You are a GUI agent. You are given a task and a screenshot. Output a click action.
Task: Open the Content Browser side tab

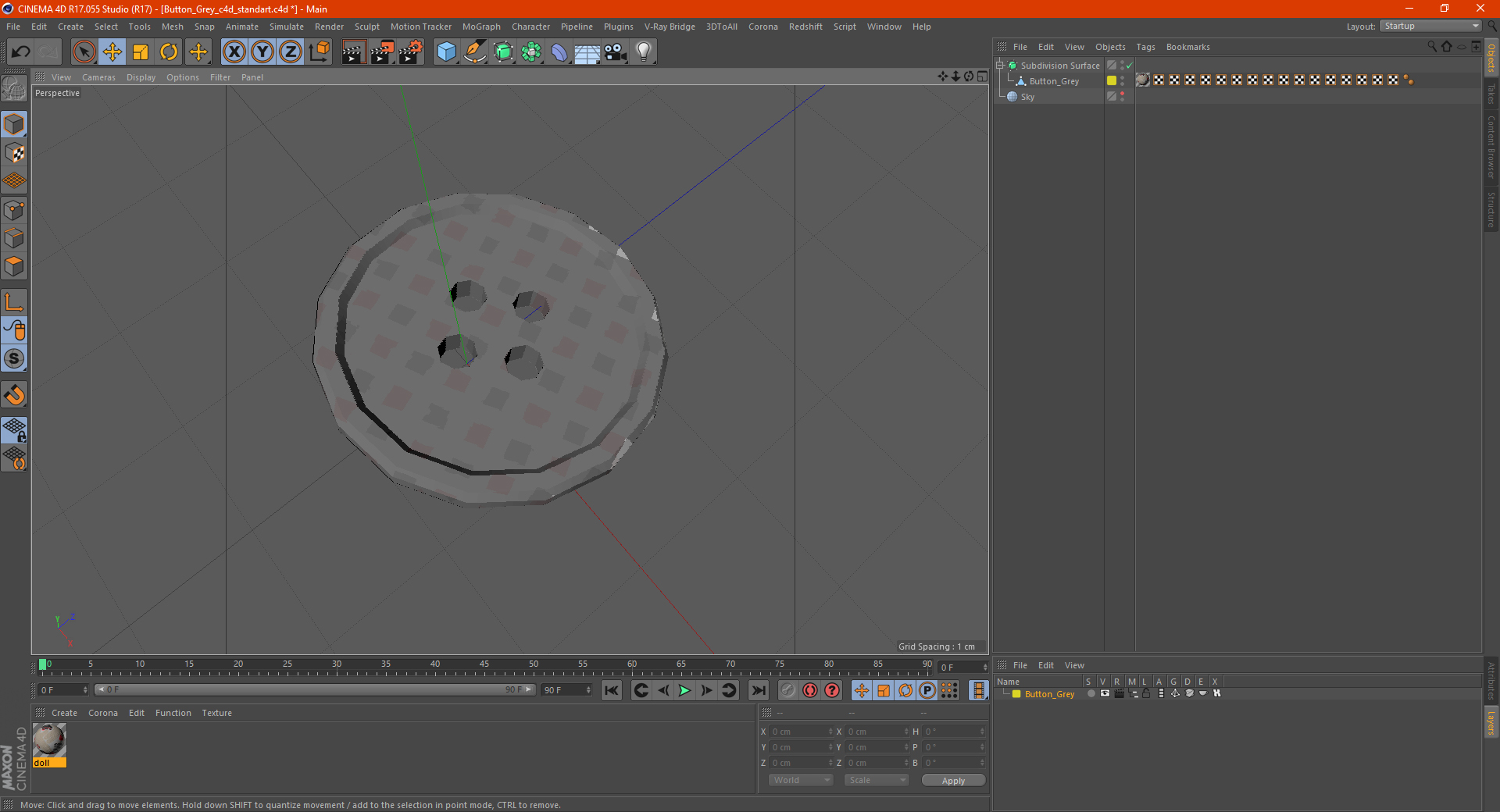pyautogui.click(x=1491, y=147)
